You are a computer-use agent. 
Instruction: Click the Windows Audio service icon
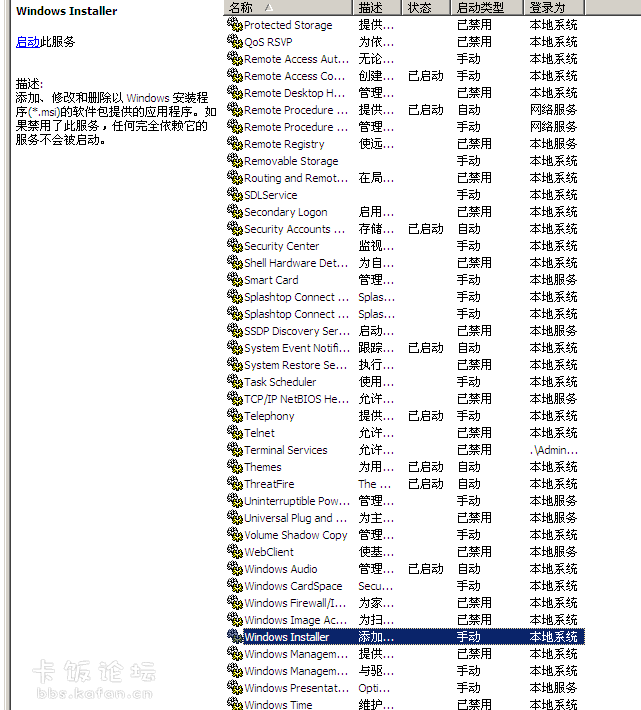234,569
